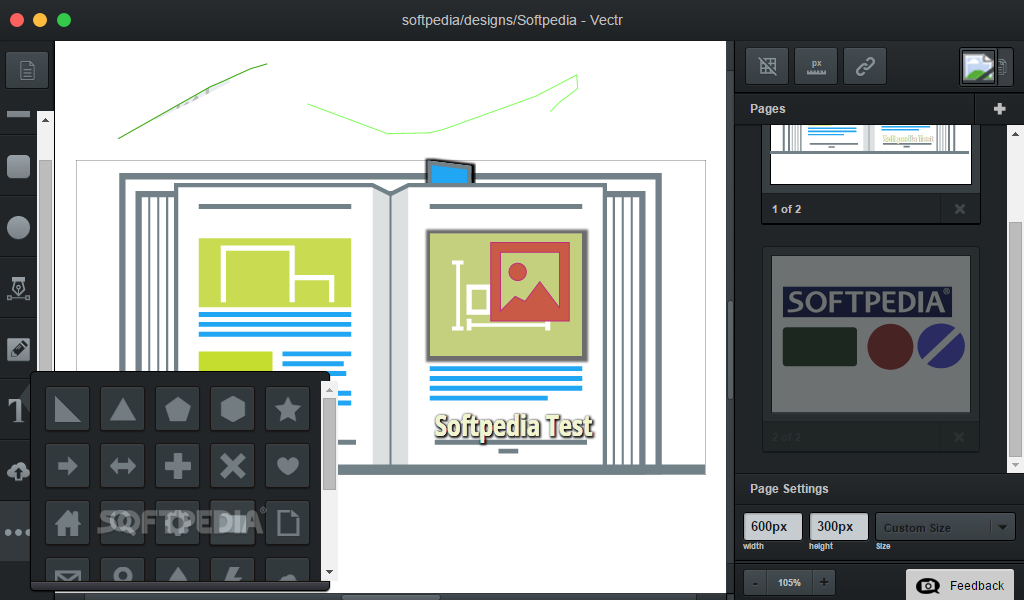Click the zoom in plus button

823,582
